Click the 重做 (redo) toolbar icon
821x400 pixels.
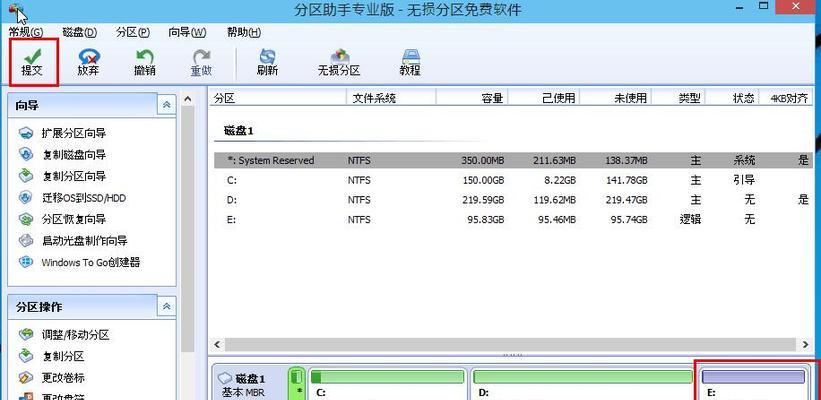(x=201, y=56)
